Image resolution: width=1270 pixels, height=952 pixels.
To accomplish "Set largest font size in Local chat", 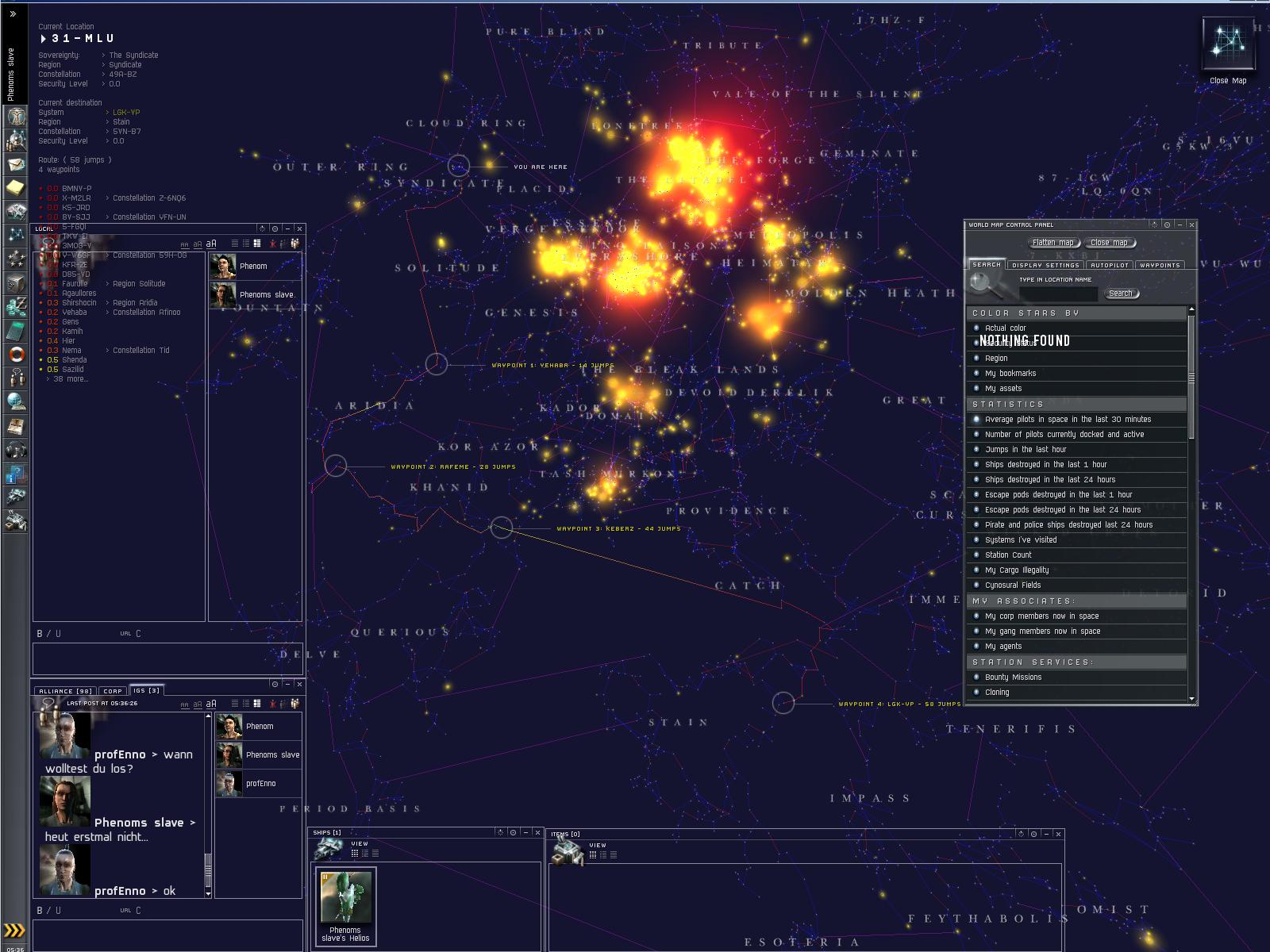I will pyautogui.click(x=211, y=244).
